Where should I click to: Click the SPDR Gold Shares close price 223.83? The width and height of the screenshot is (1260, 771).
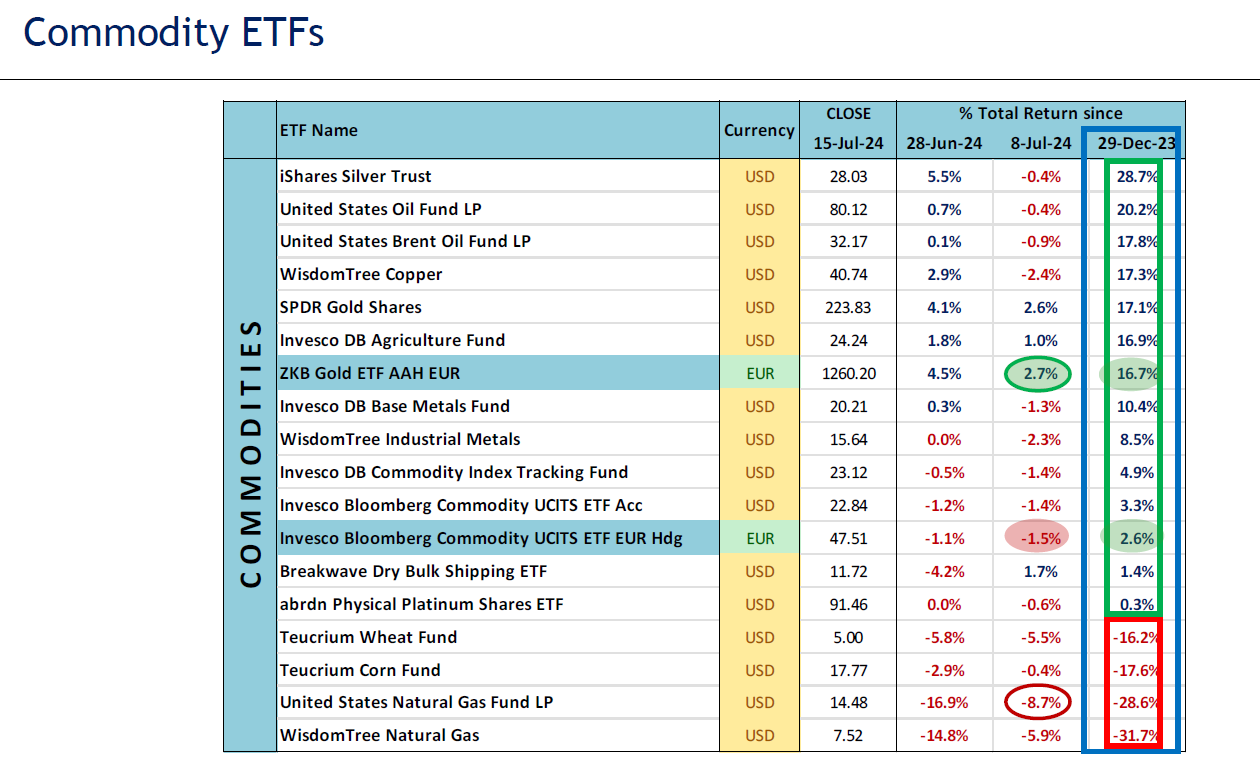coord(848,307)
